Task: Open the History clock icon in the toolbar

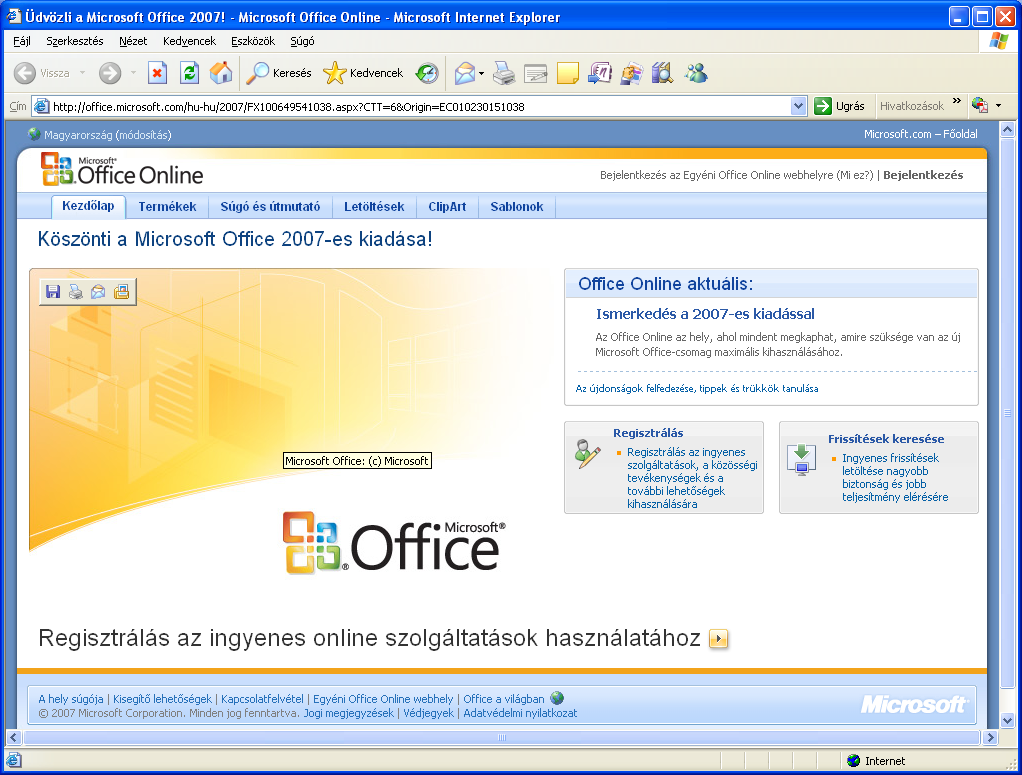Action: pyautogui.click(x=427, y=73)
